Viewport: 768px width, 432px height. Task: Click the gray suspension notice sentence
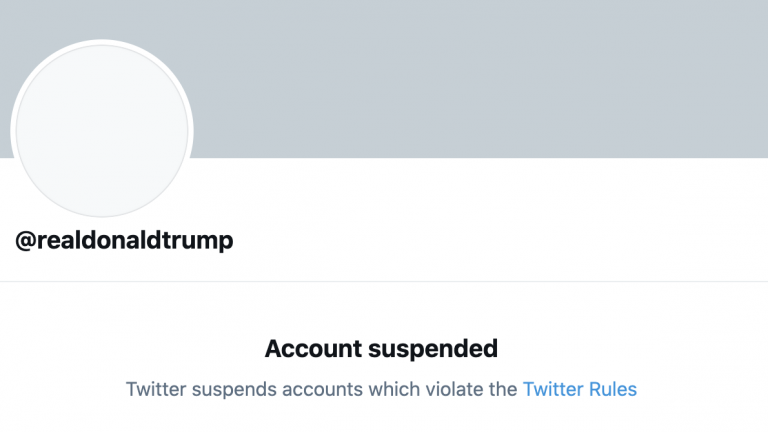(x=320, y=388)
